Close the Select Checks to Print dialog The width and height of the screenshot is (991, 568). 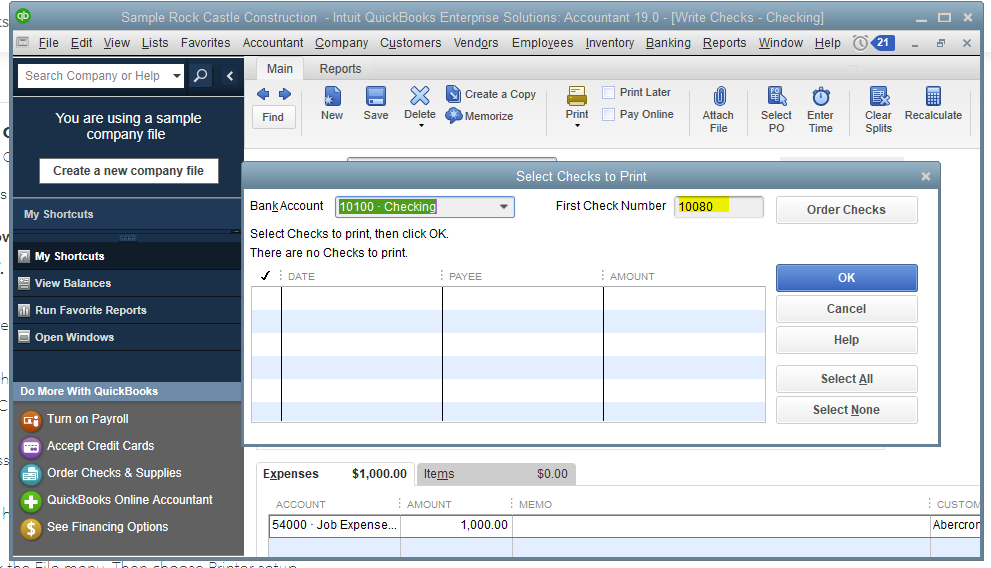[925, 177]
